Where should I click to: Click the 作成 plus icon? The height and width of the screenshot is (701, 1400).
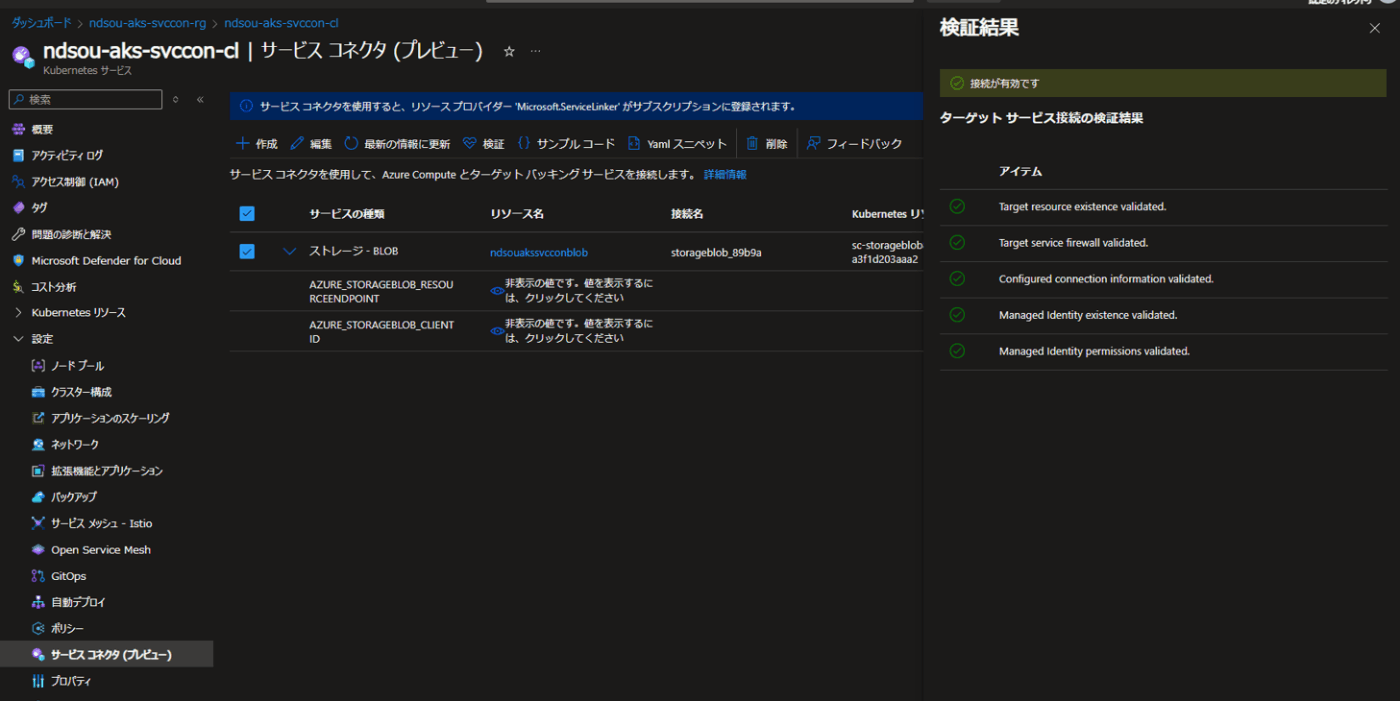[x=242, y=144]
